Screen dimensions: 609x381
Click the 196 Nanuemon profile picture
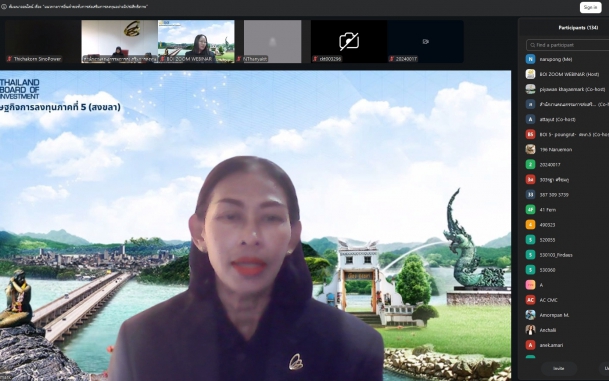(530, 150)
